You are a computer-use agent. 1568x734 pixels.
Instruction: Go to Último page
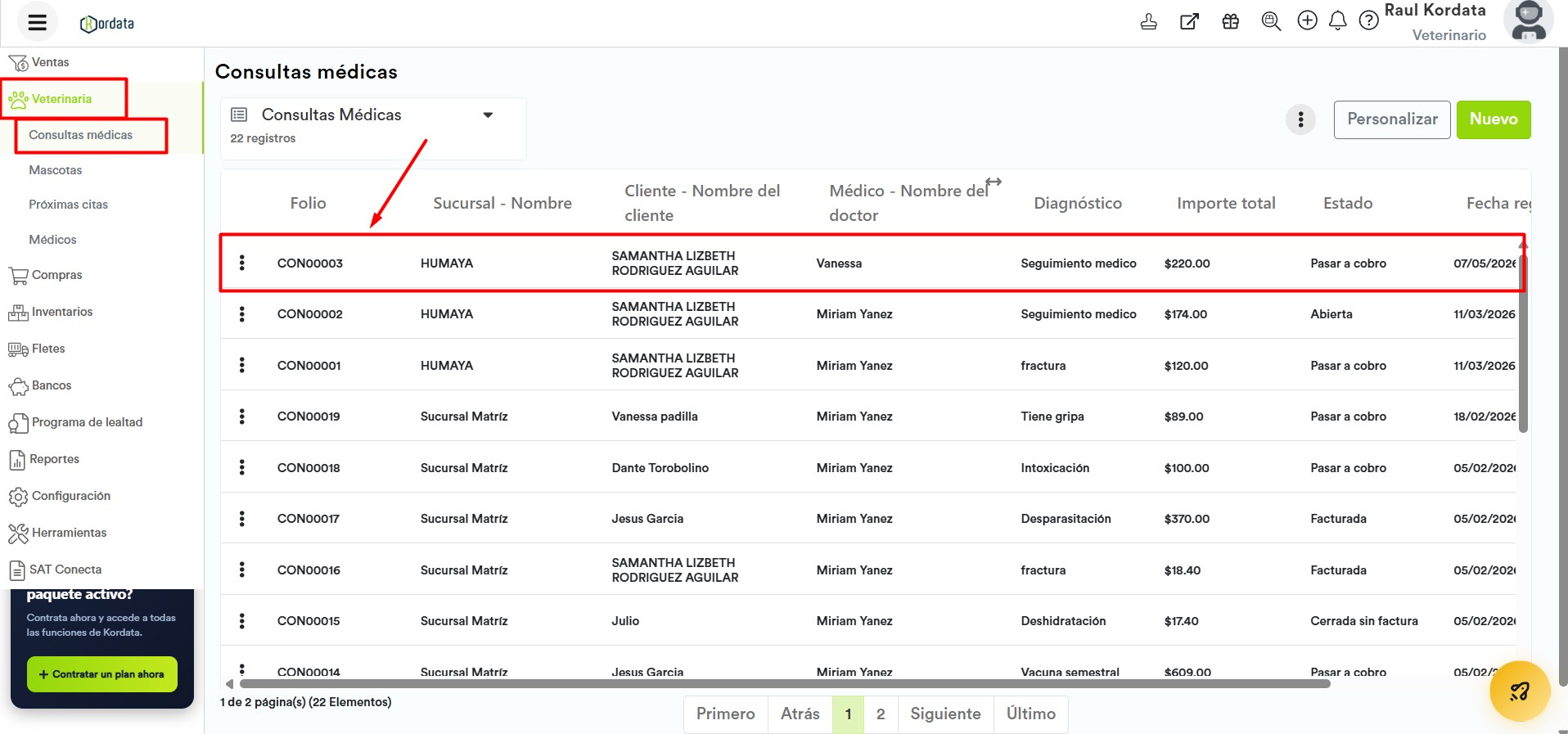pyautogui.click(x=1031, y=714)
